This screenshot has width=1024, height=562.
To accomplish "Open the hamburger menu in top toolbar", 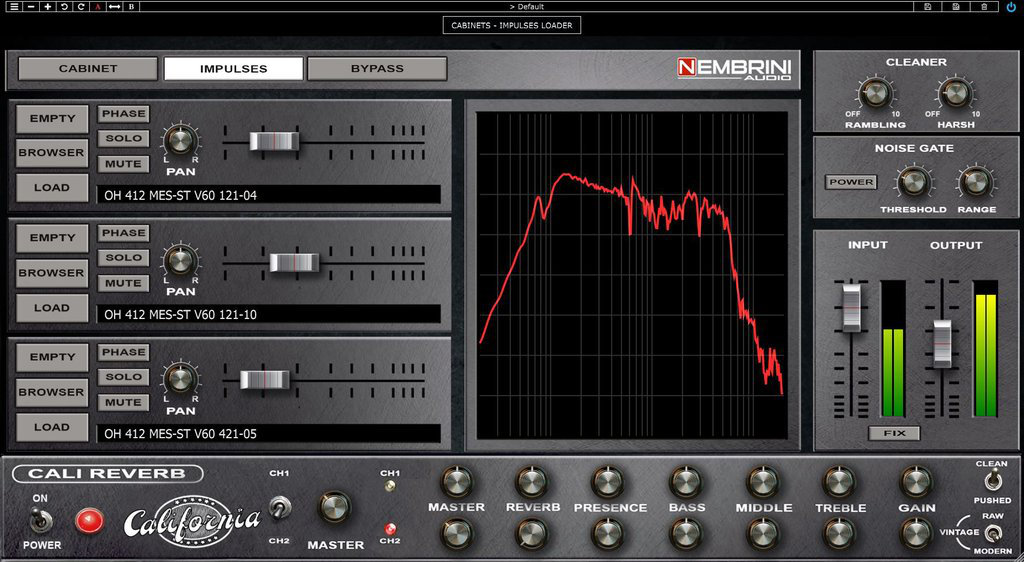I will 14,7.
